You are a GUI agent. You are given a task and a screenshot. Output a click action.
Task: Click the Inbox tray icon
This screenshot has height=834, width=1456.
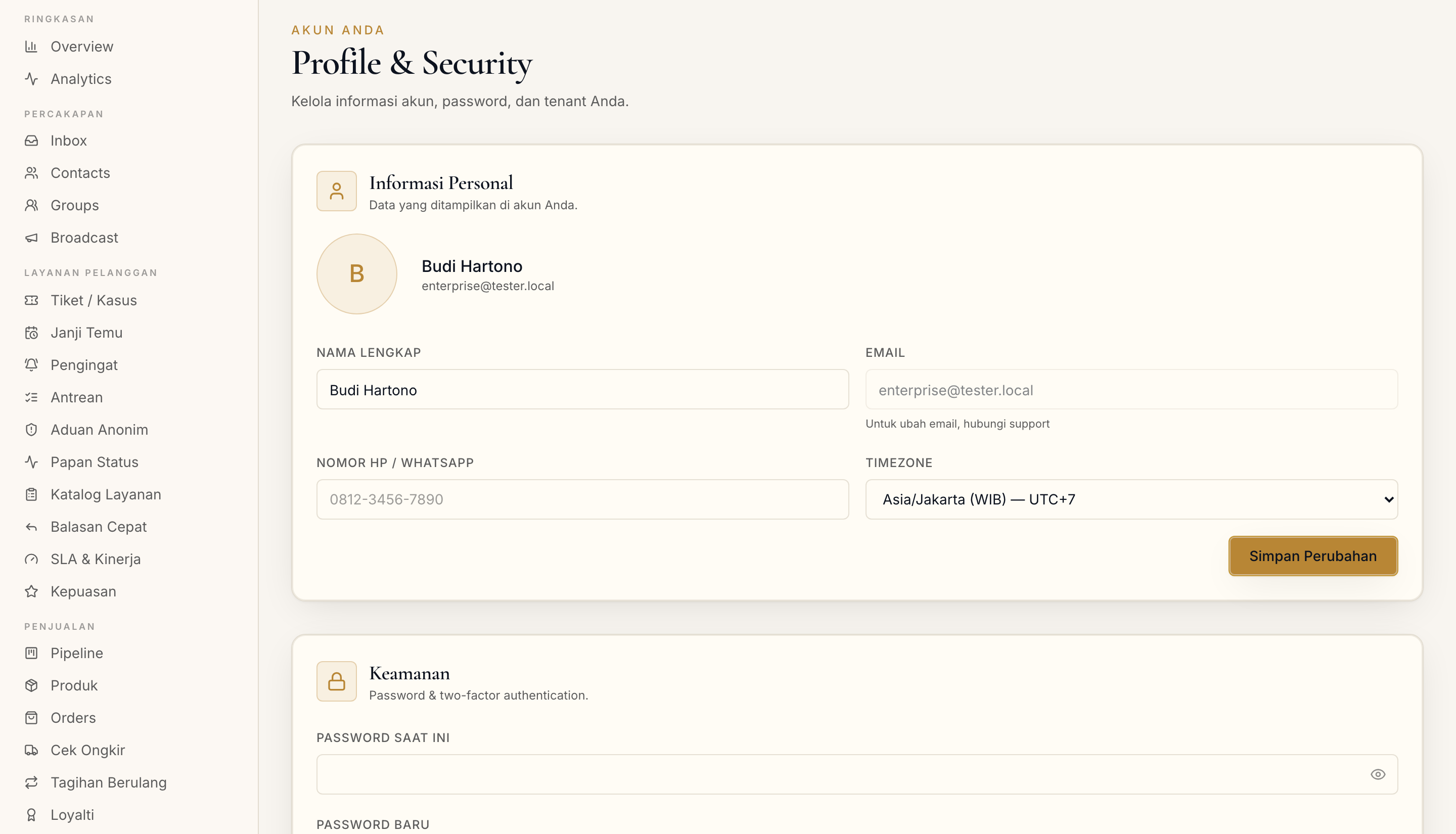(31, 141)
